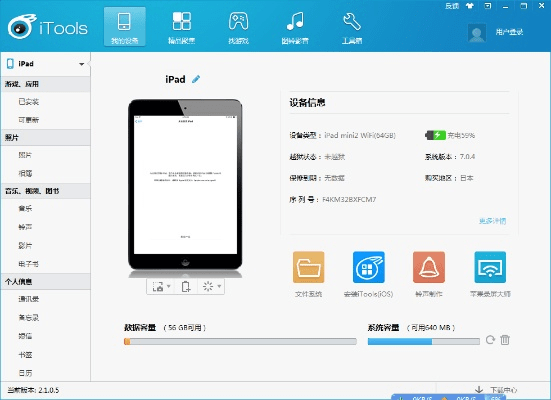Open the File System (文件系统) folder icon
Viewport: 551px width, 400px height.
(308, 267)
